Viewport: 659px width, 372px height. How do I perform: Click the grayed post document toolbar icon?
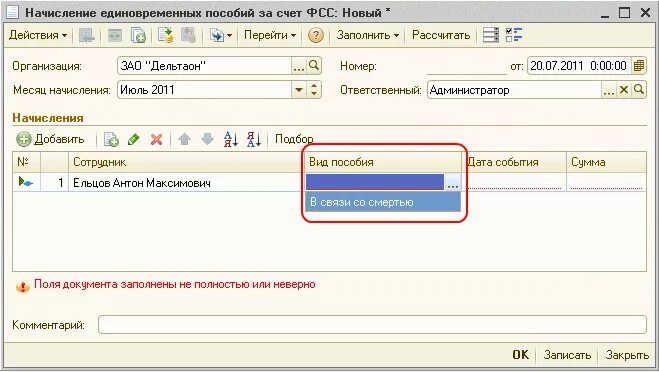87,35
